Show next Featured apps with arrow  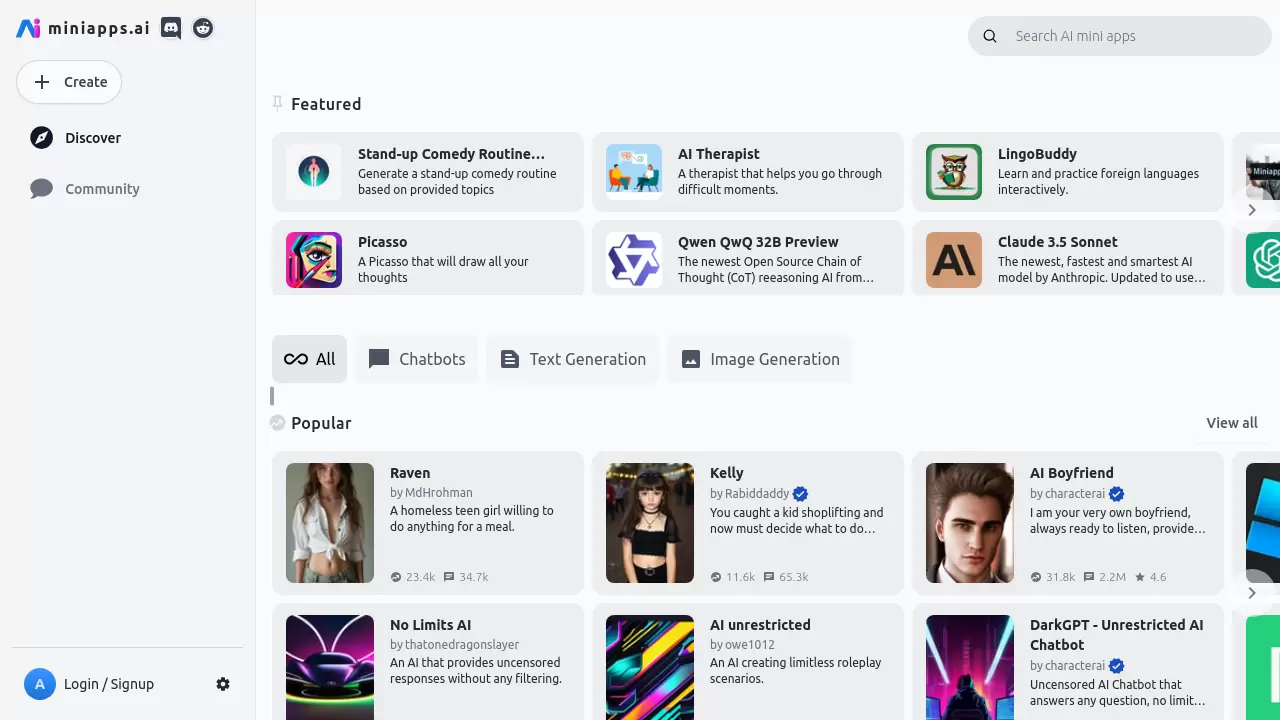[x=1252, y=210]
